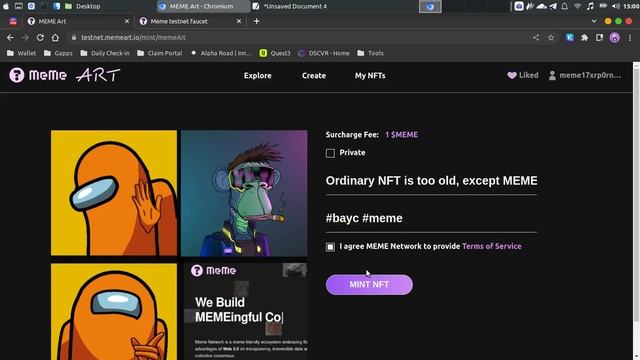The height and width of the screenshot is (360, 640).
Task: Open the Apple menu in the top panel
Action: click(x=6, y=6)
